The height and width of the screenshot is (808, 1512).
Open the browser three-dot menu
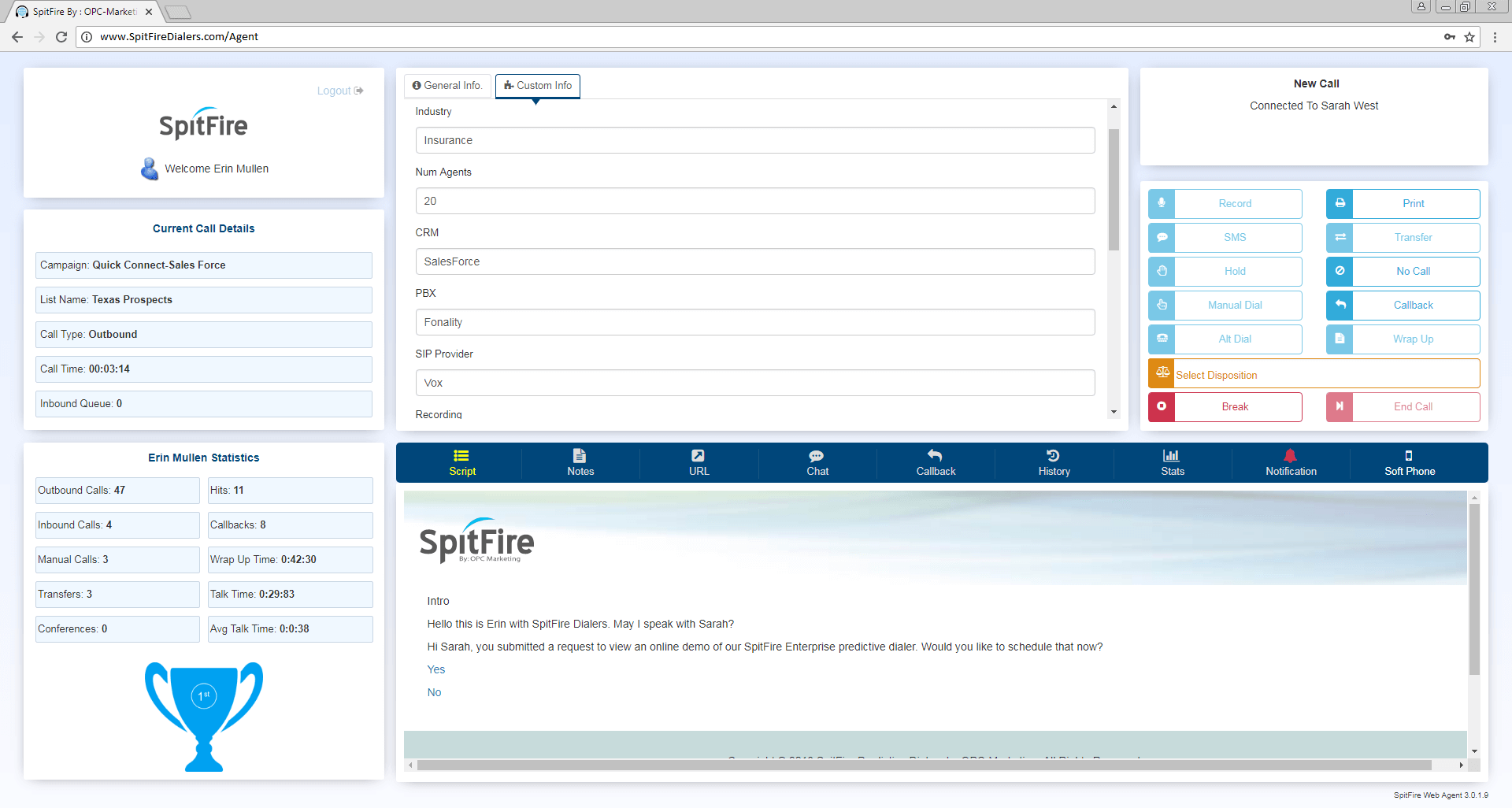[x=1495, y=37]
